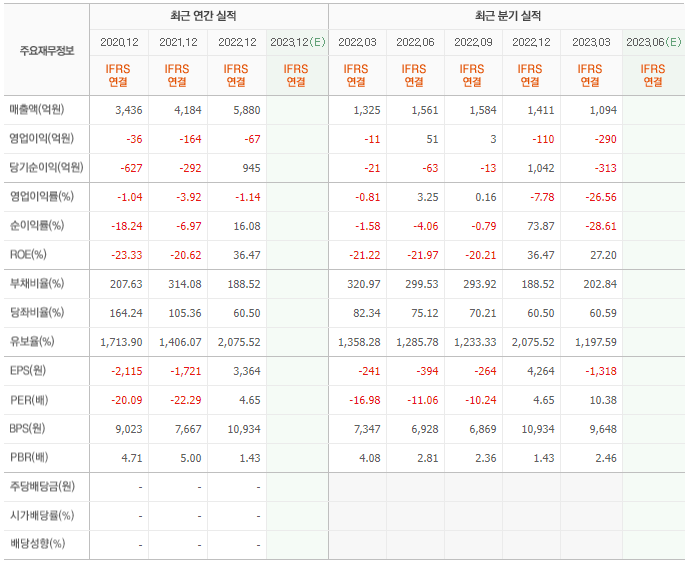Click EPS value -2,115
Image resolution: width=689 pixels, height=563 pixels.
[127, 371]
